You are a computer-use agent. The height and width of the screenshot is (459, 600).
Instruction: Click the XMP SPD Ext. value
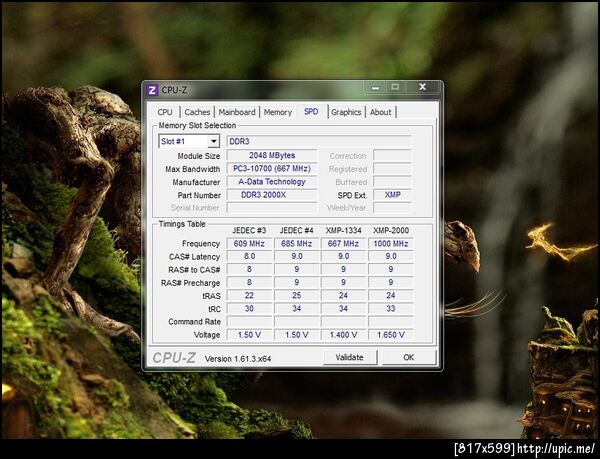(393, 195)
